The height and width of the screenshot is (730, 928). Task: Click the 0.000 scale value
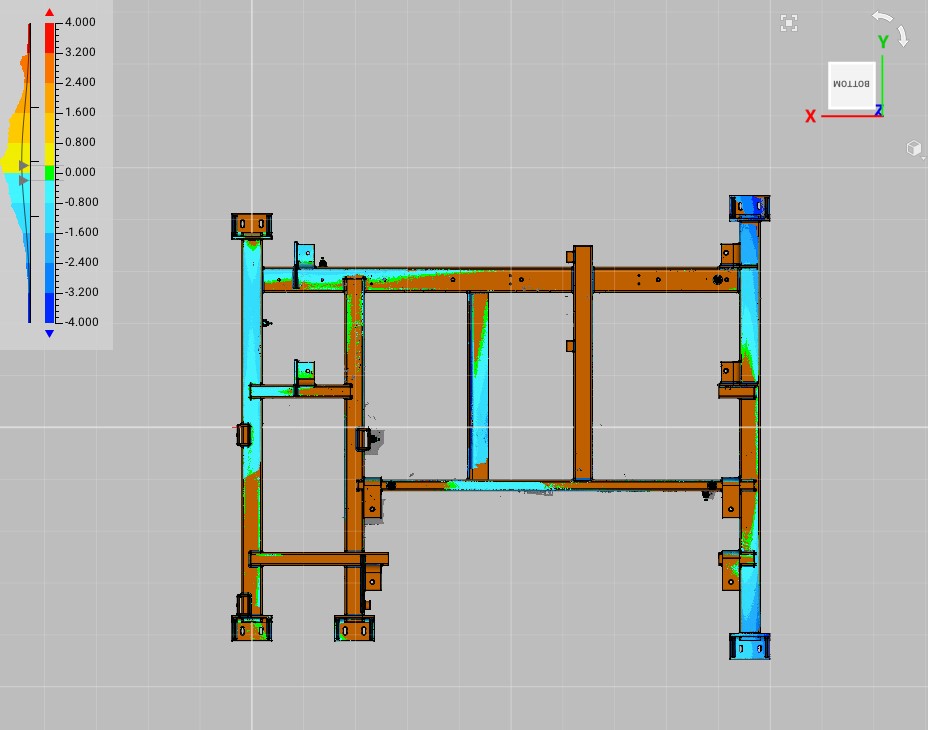click(80, 172)
